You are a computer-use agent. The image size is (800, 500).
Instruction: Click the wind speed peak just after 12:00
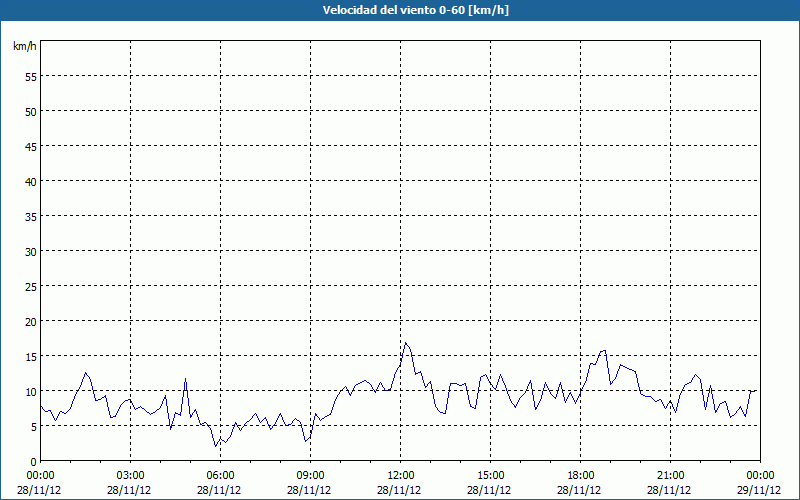click(x=406, y=343)
